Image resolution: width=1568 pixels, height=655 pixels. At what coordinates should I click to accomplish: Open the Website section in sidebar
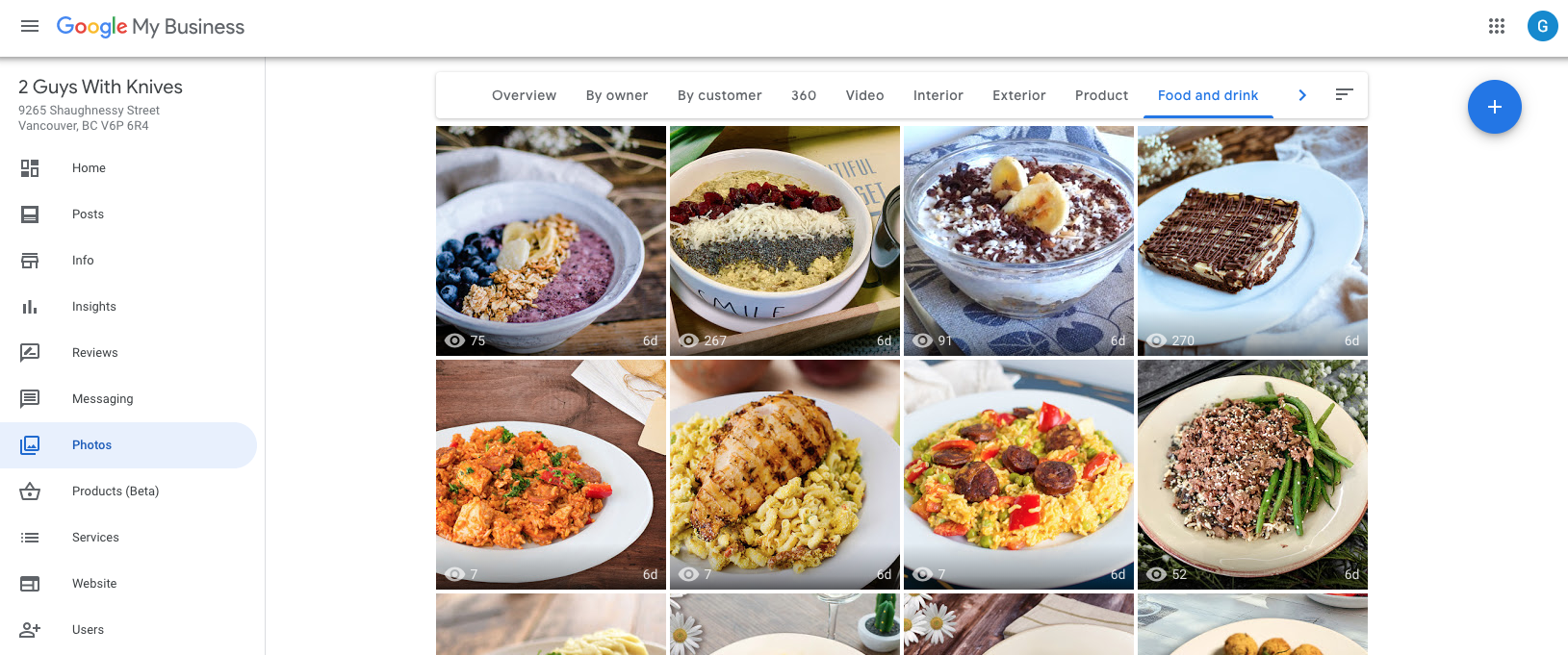(94, 584)
